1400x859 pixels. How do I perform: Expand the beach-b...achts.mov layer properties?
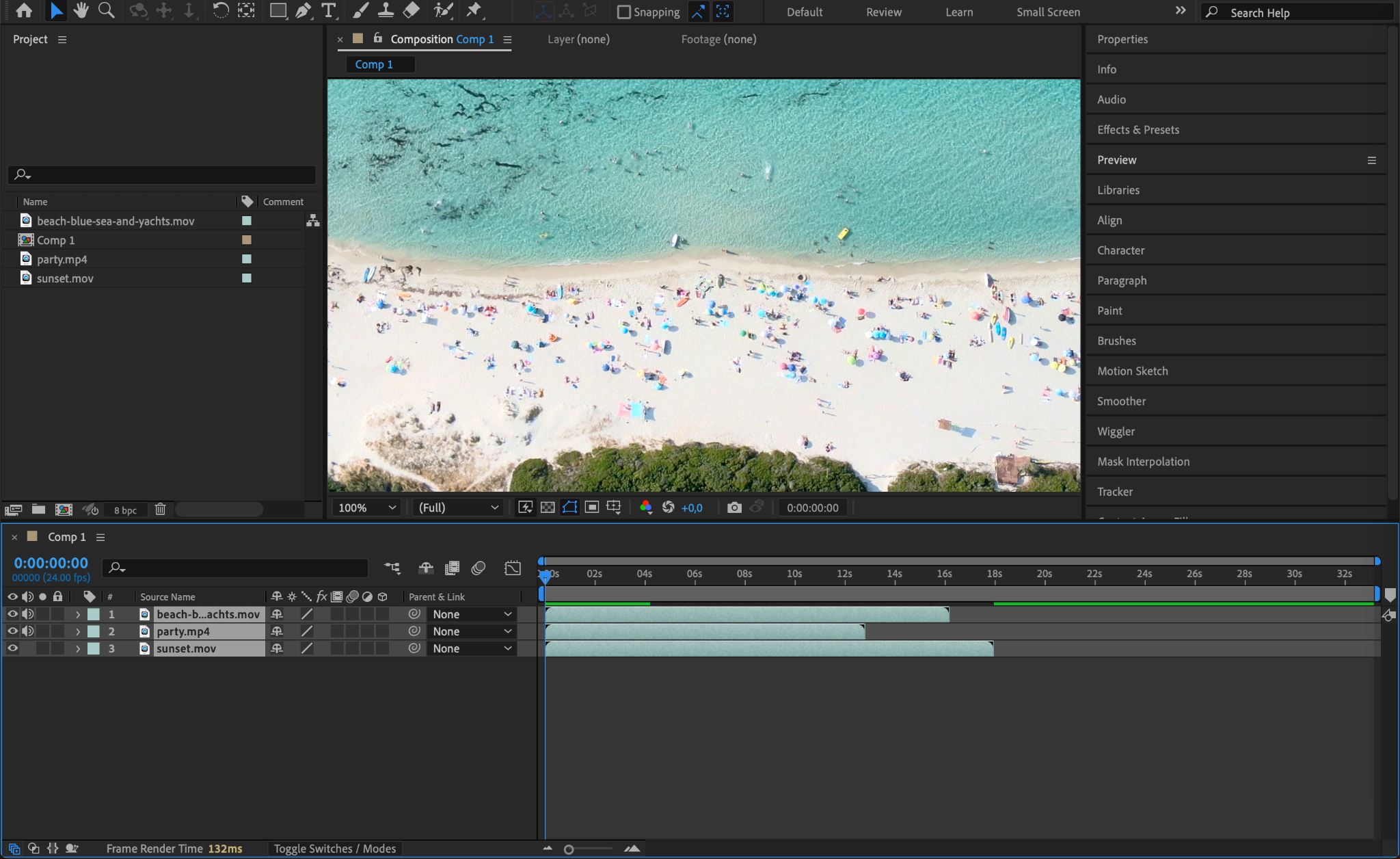pos(78,614)
